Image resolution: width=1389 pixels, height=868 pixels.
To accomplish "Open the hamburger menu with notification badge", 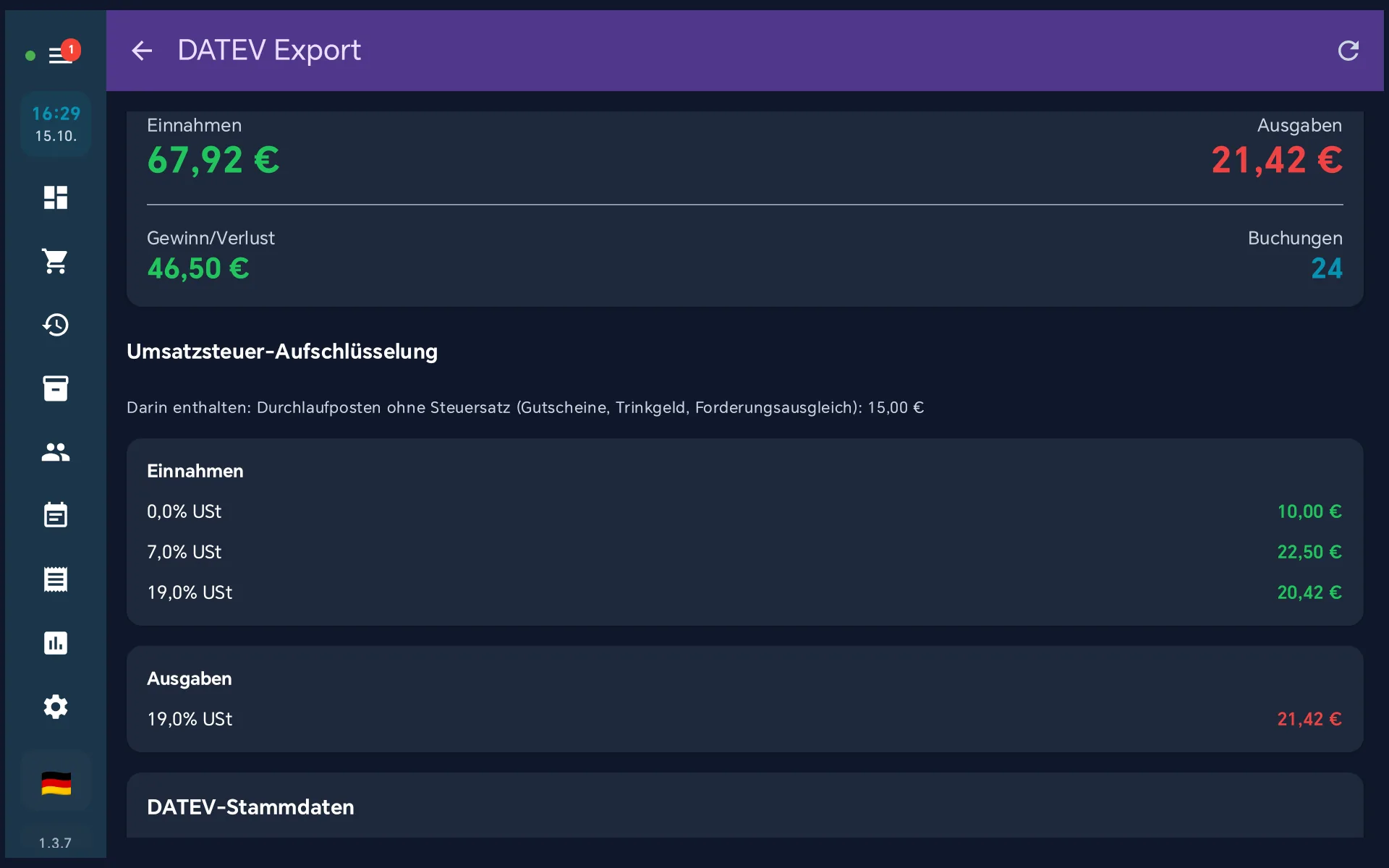I will 59,55.
